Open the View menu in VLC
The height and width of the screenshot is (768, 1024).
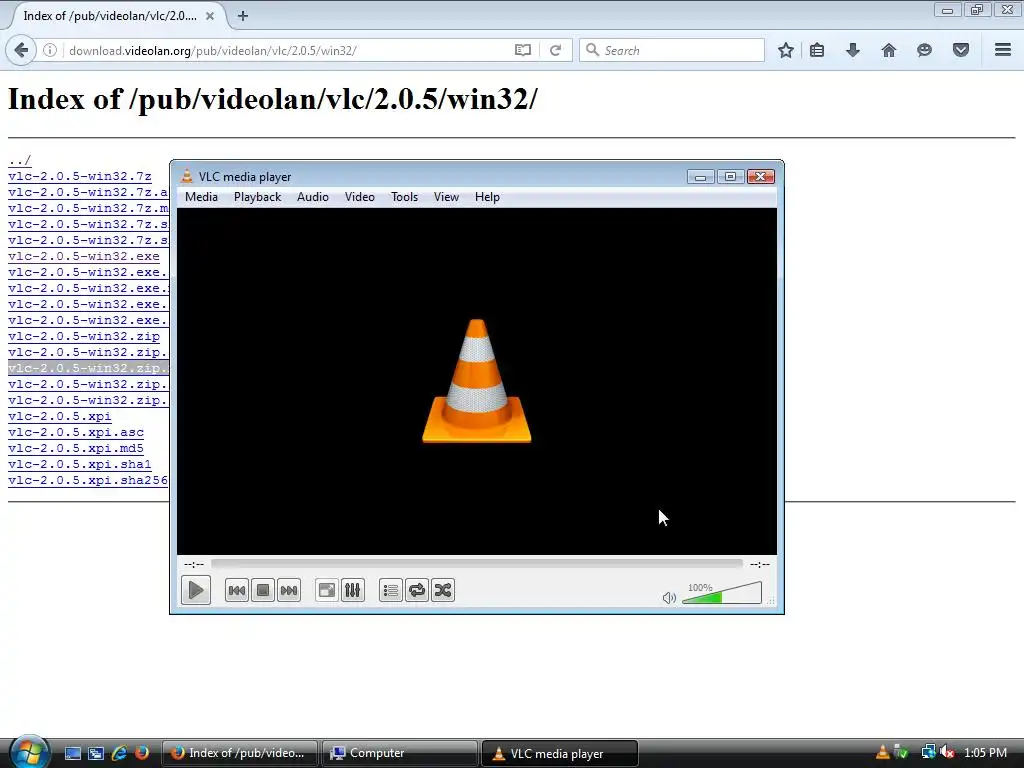[447, 197]
